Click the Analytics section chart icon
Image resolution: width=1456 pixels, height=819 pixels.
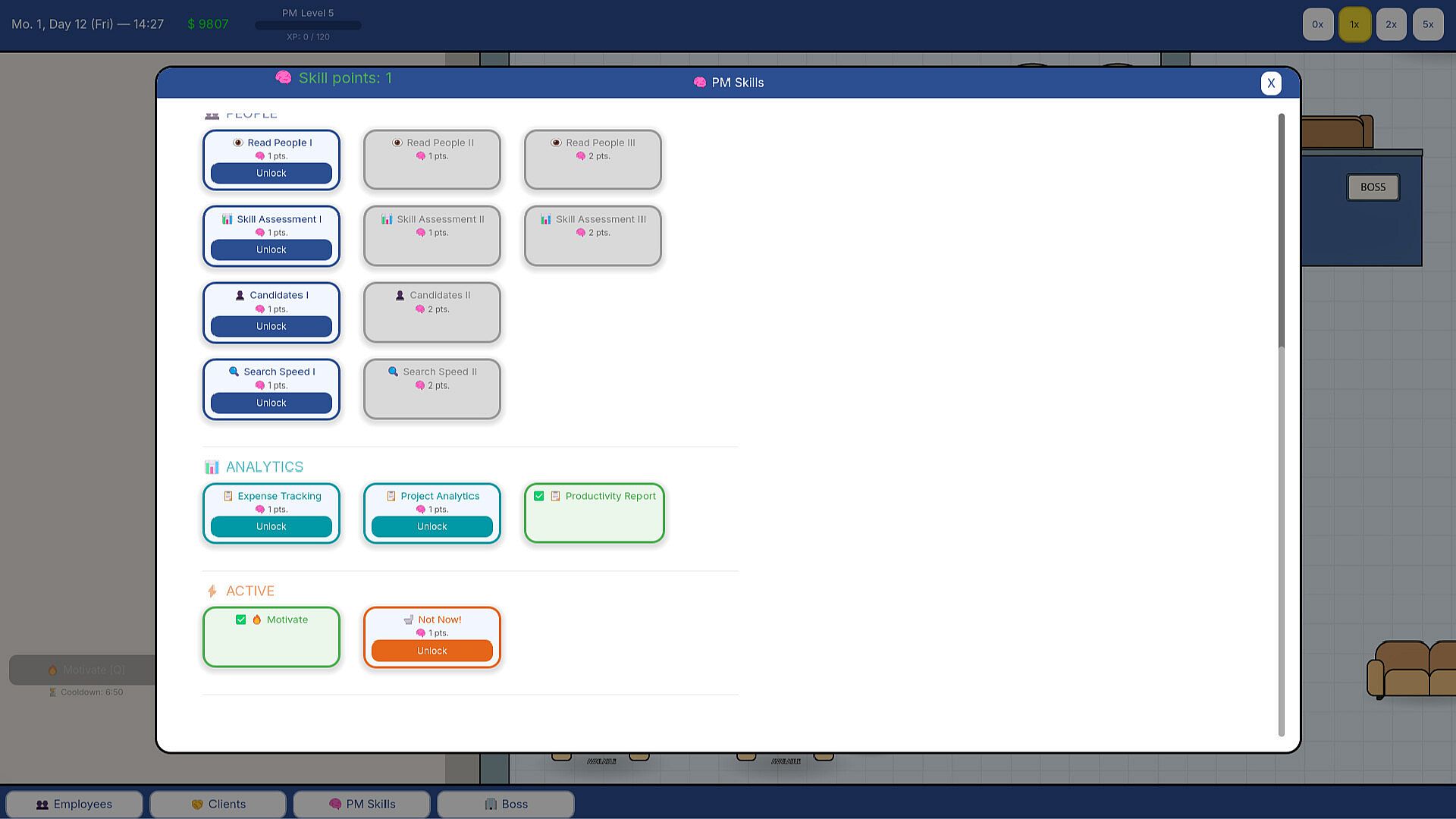click(x=212, y=467)
